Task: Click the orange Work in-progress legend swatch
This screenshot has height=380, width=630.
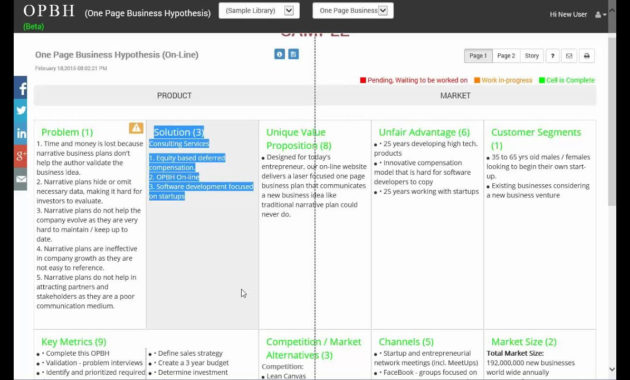Action: tap(477, 80)
